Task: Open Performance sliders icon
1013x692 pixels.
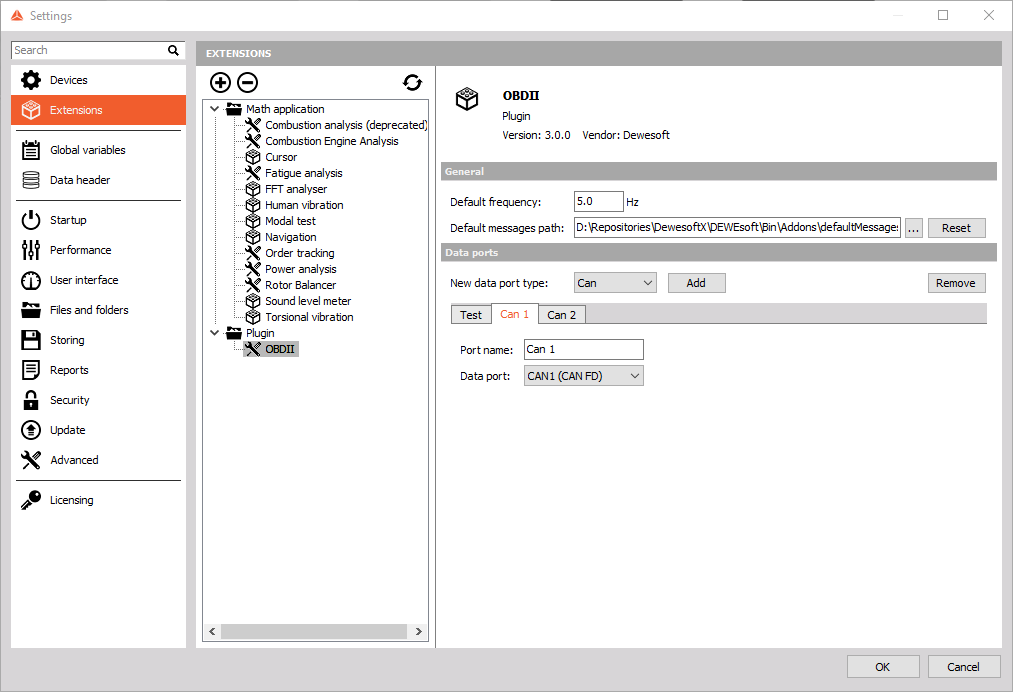Action: [30, 250]
